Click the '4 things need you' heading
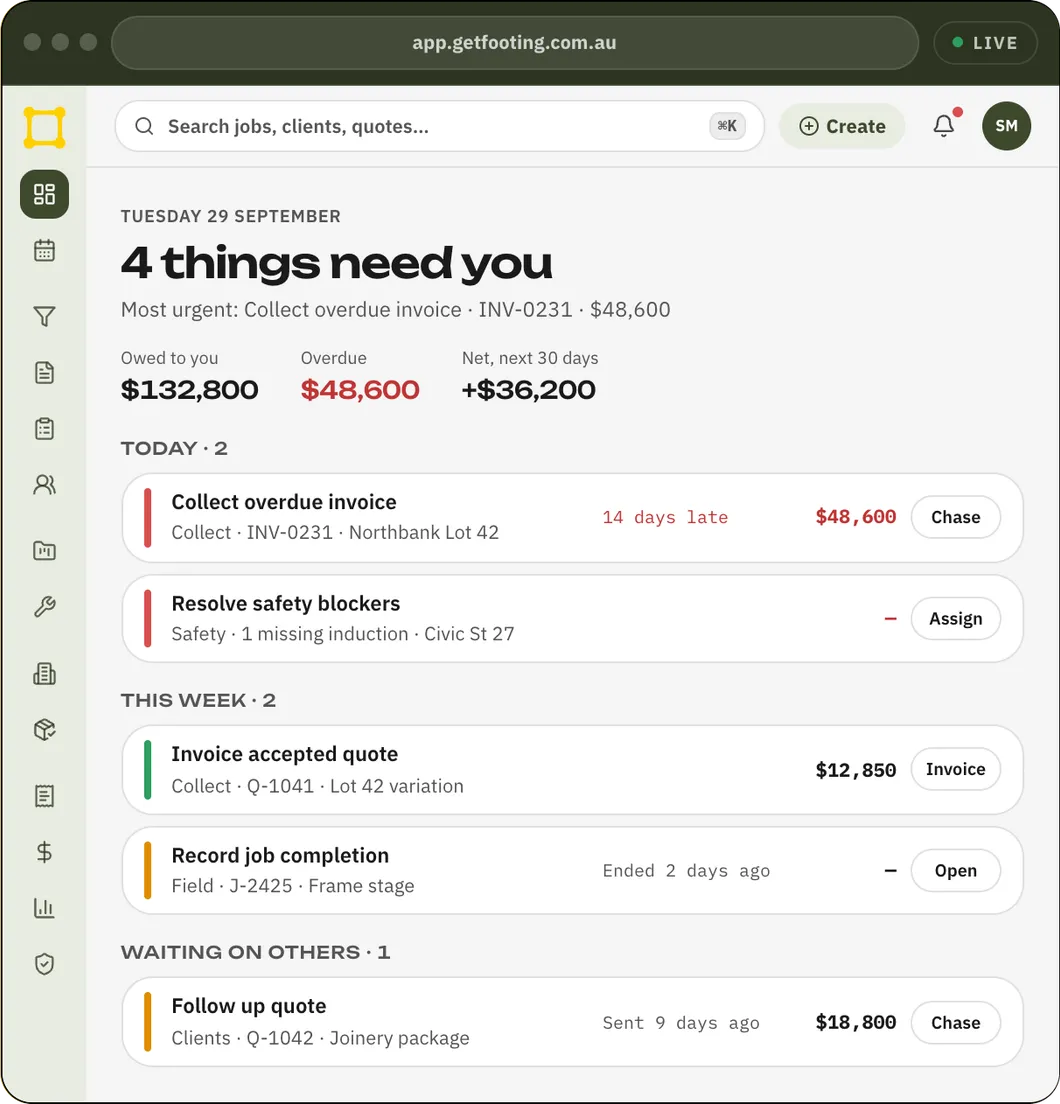The width and height of the screenshot is (1060, 1104). point(336,263)
